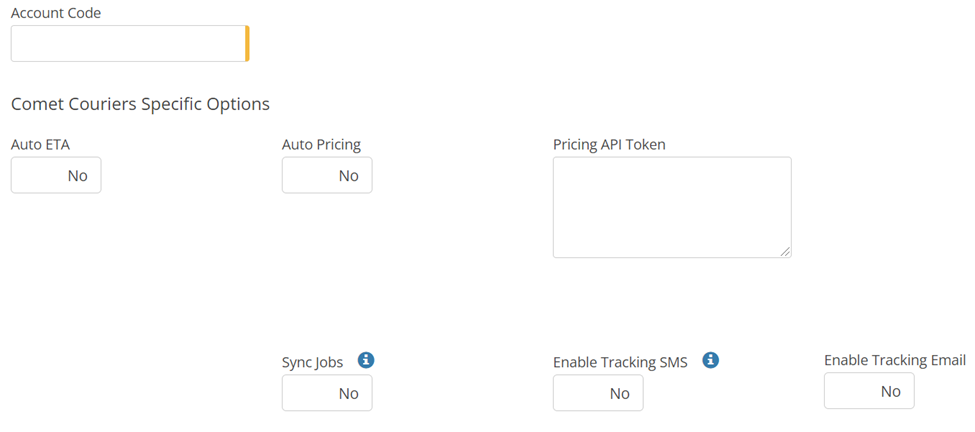
Task: Enable the Auto Pricing switch
Action: pyautogui.click(x=327, y=176)
